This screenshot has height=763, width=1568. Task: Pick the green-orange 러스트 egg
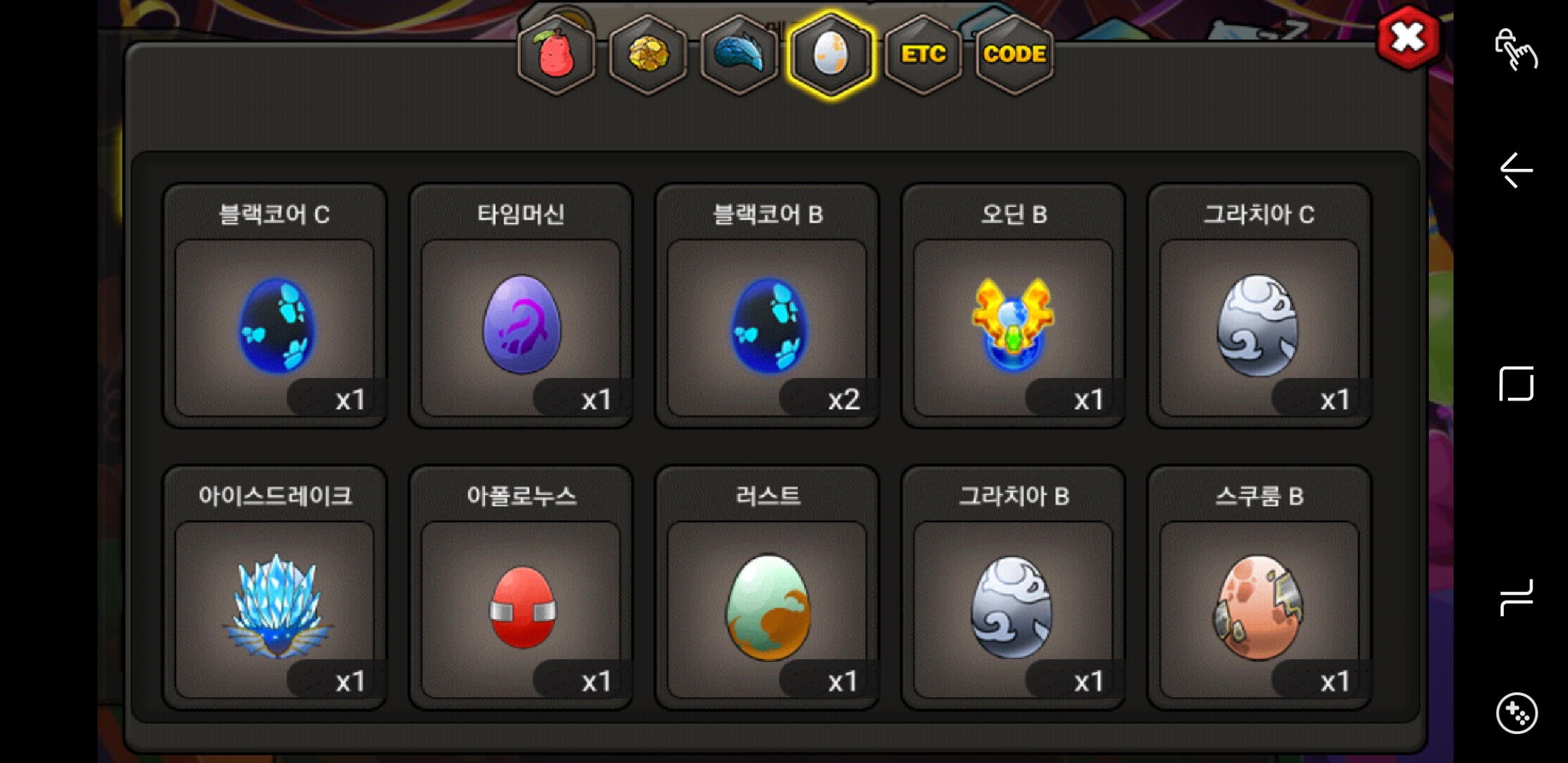[x=768, y=587]
